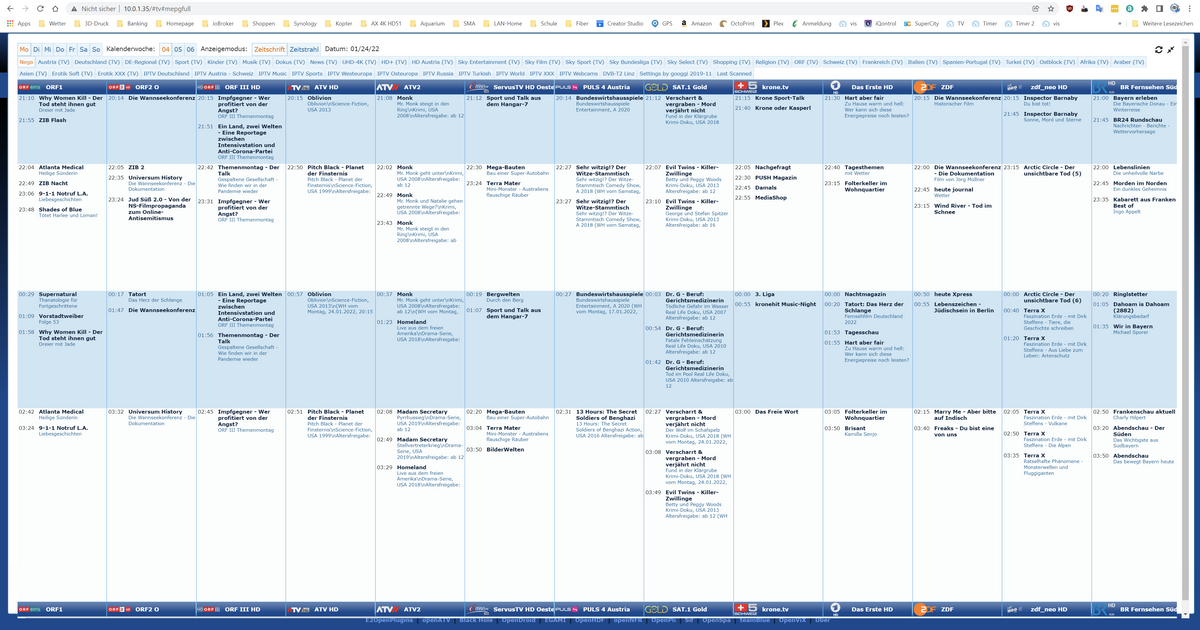Screen dimensions: 1200x630
Task: Open the Last Scanned bouquet tab
Action: 734,74
